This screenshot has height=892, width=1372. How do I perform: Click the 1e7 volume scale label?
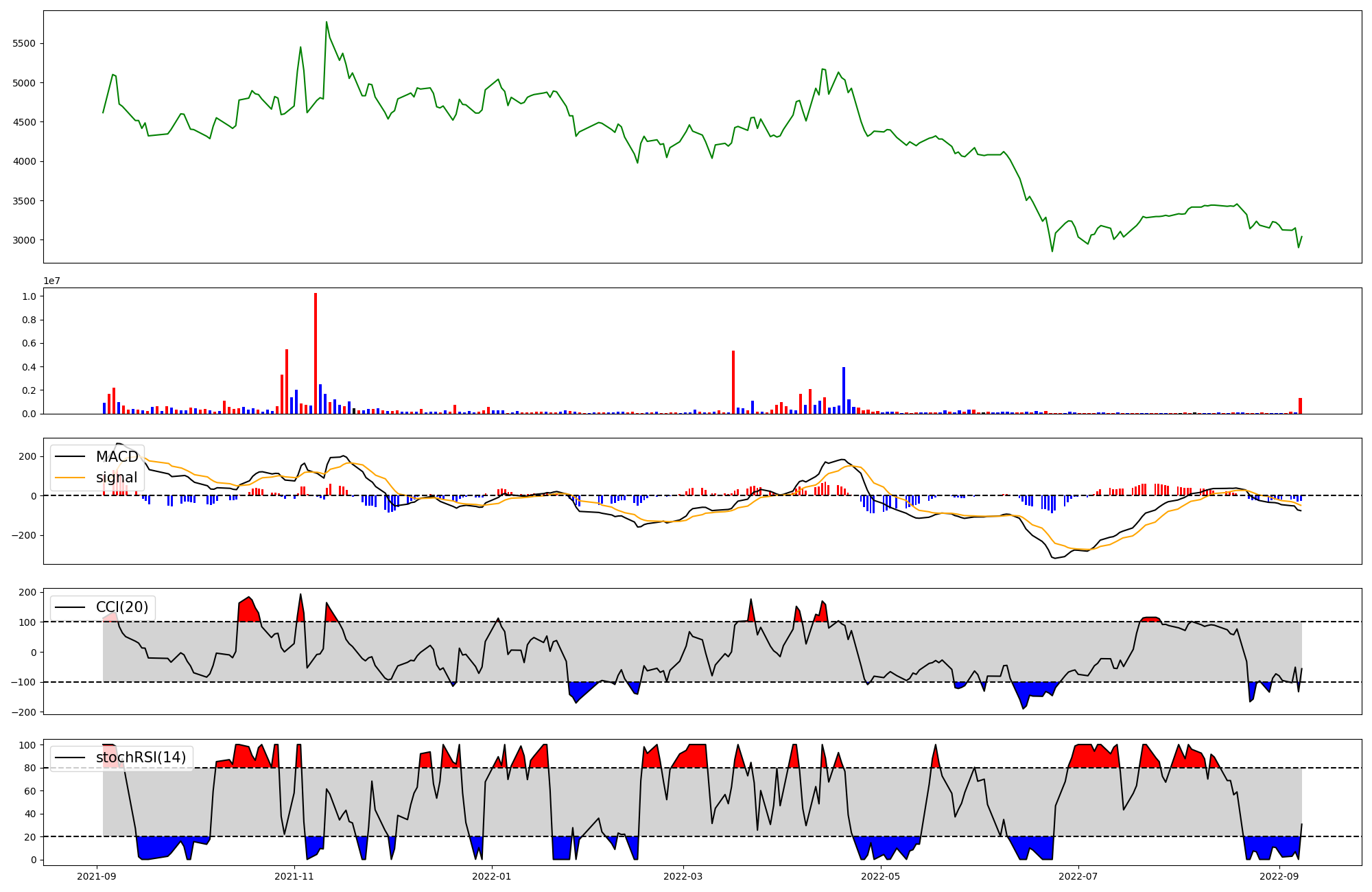tap(51, 281)
